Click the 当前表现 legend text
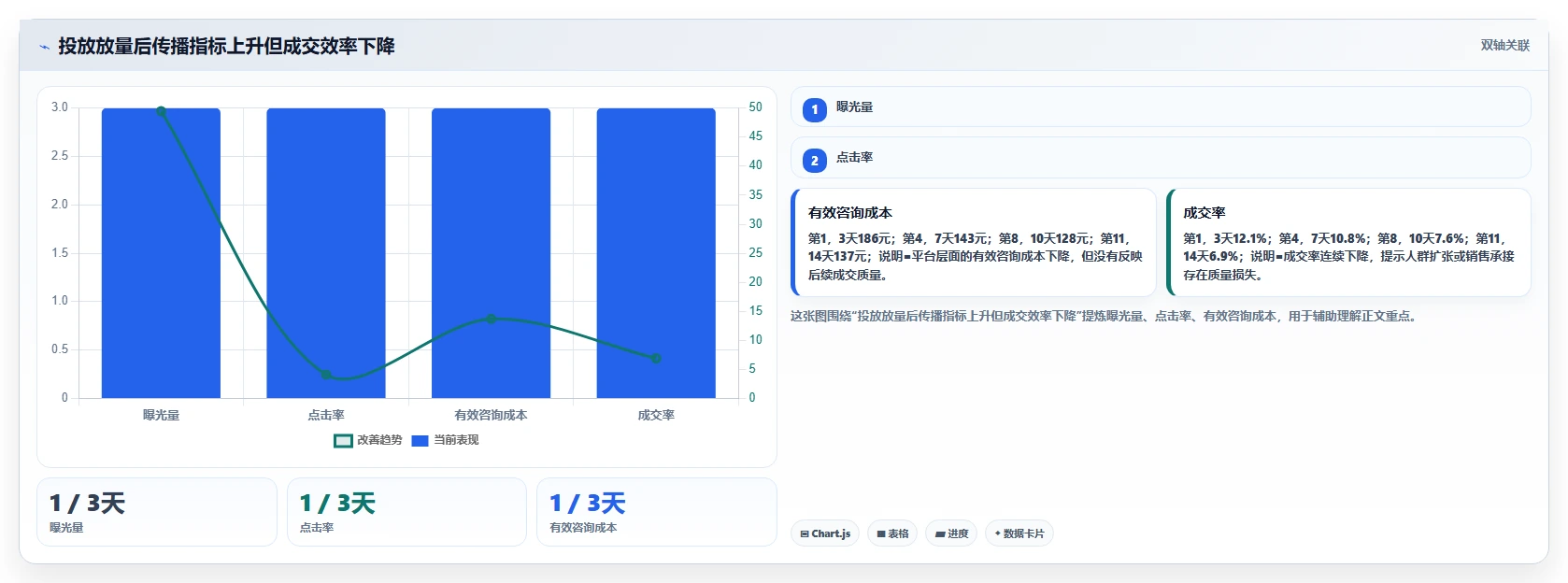This screenshot has height=583, width=1568. coord(456,440)
